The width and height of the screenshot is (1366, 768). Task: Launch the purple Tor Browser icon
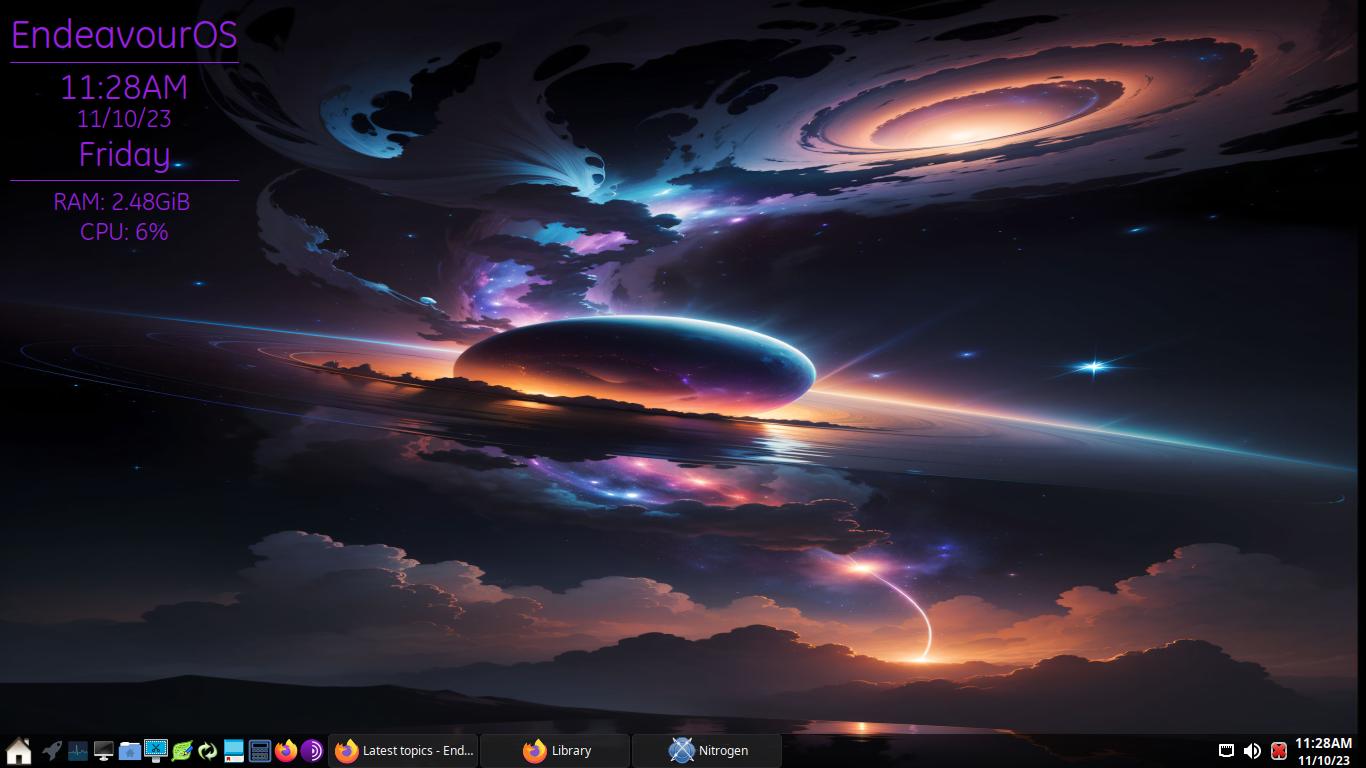coord(312,750)
